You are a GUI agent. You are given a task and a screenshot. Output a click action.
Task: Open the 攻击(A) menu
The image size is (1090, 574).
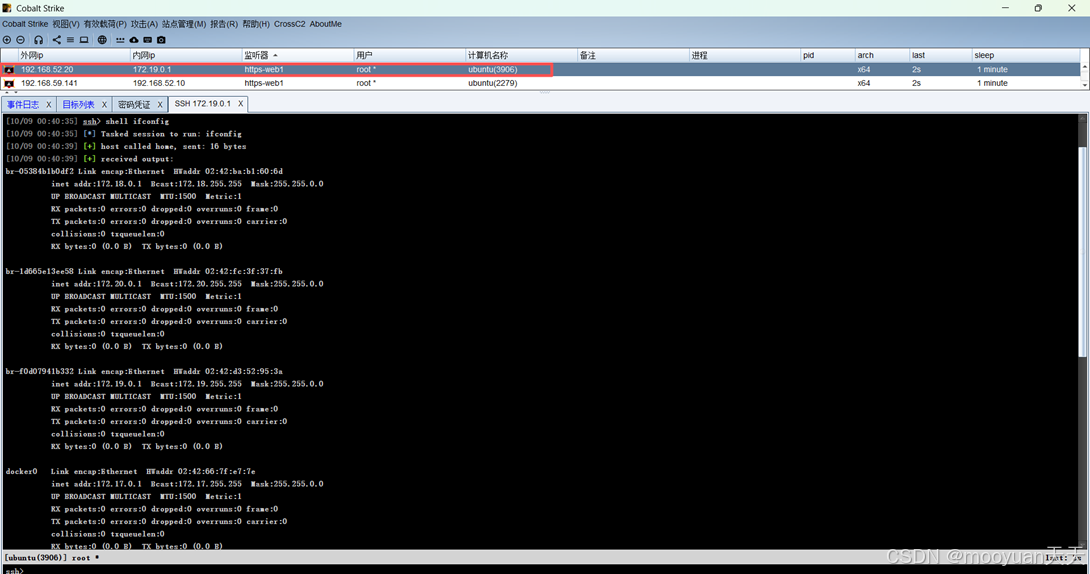click(145, 24)
